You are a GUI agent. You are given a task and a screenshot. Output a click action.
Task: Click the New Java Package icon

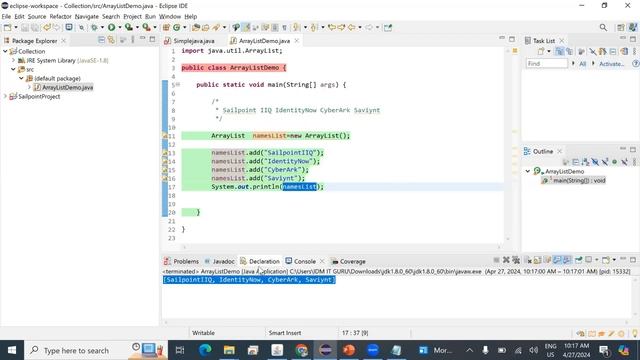pos(166,27)
